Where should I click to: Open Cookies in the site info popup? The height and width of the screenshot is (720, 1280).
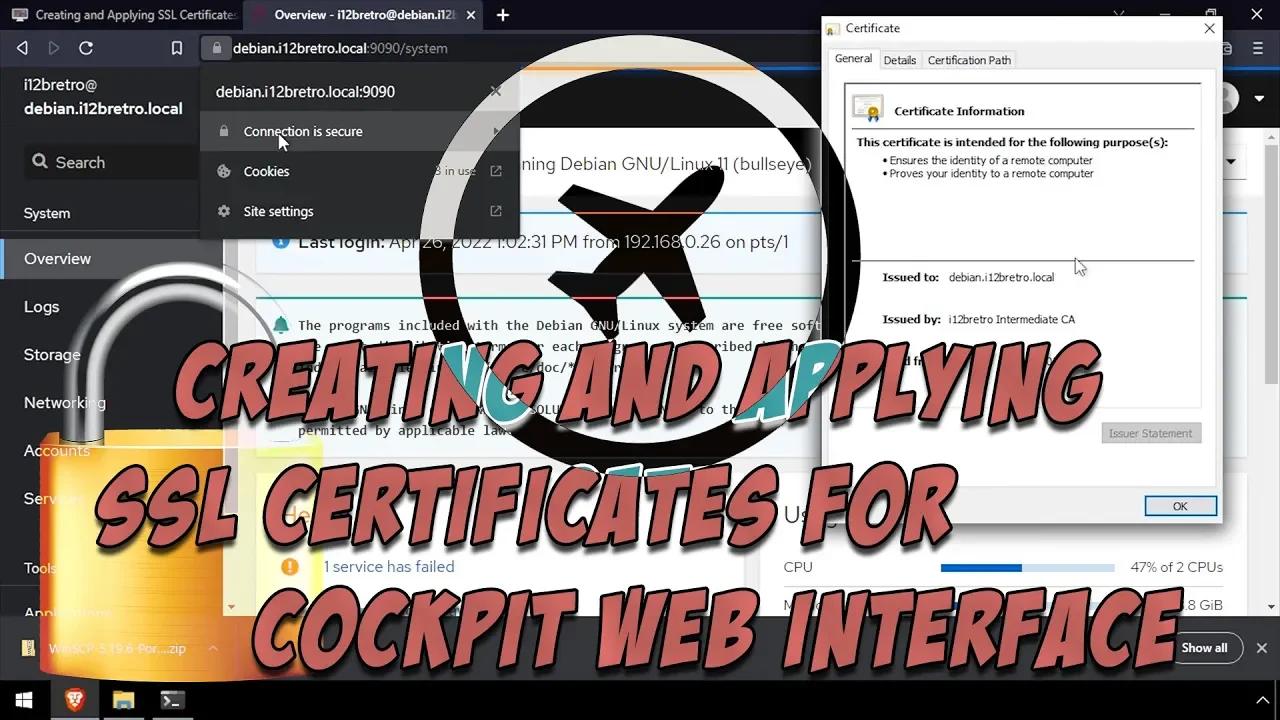266,171
